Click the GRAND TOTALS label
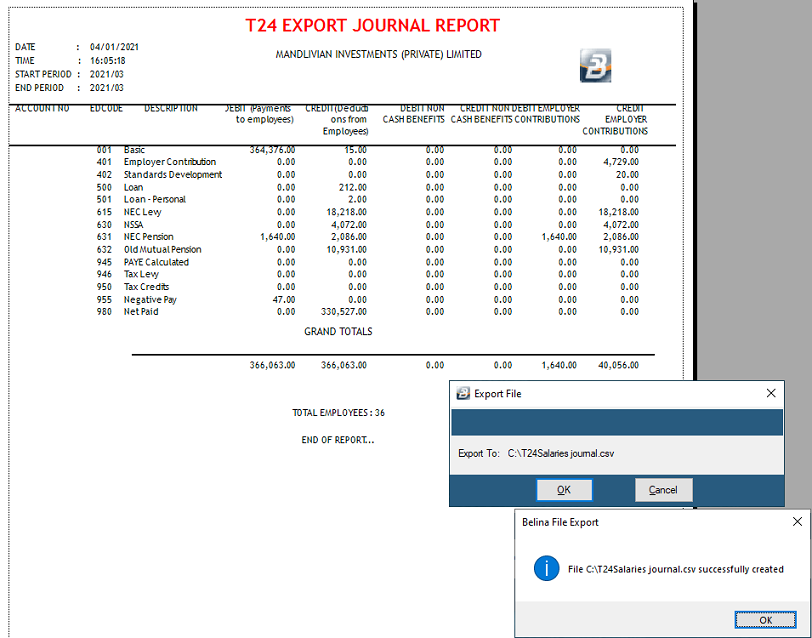The width and height of the screenshot is (812, 638). coord(338,331)
